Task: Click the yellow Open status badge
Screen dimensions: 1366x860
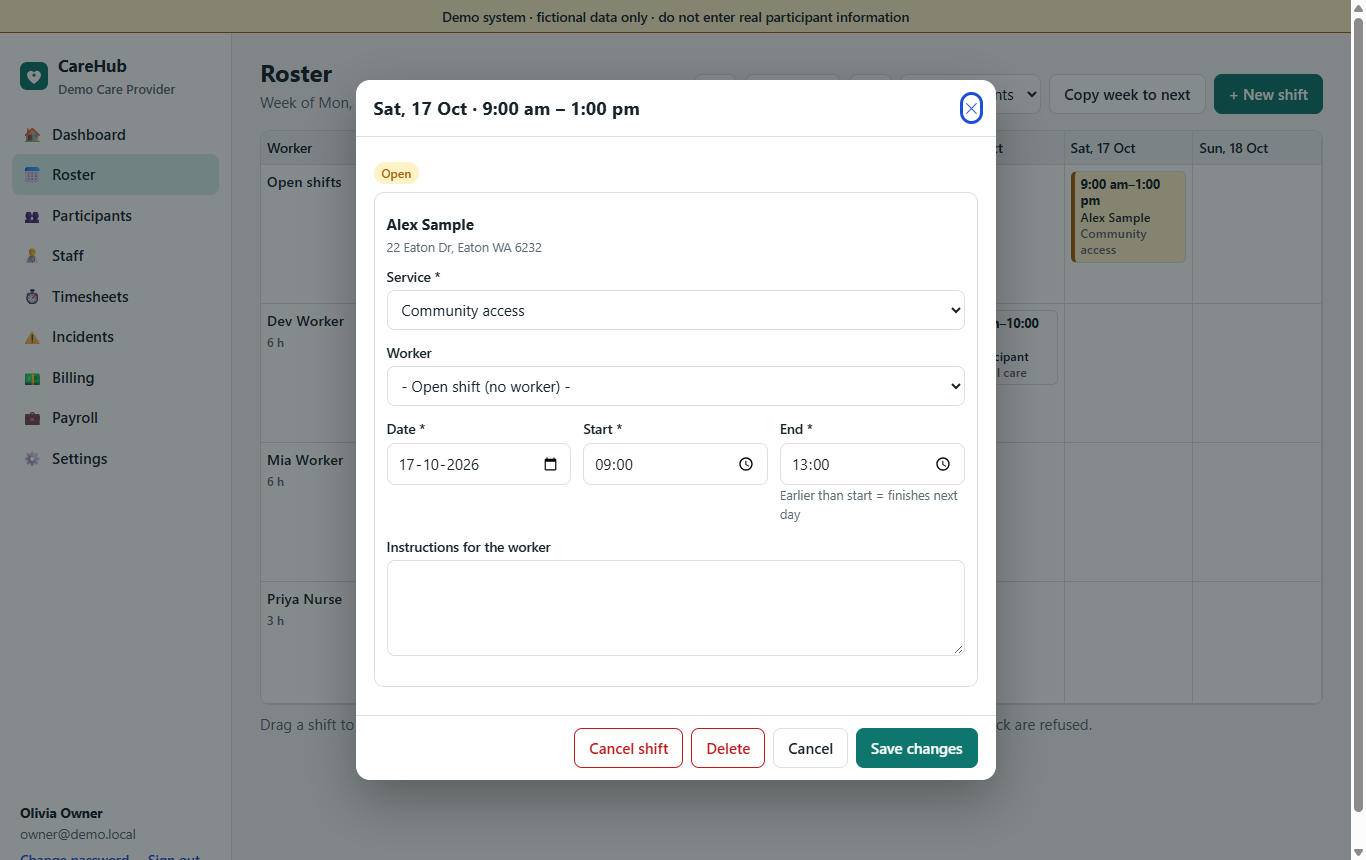Action: click(396, 173)
